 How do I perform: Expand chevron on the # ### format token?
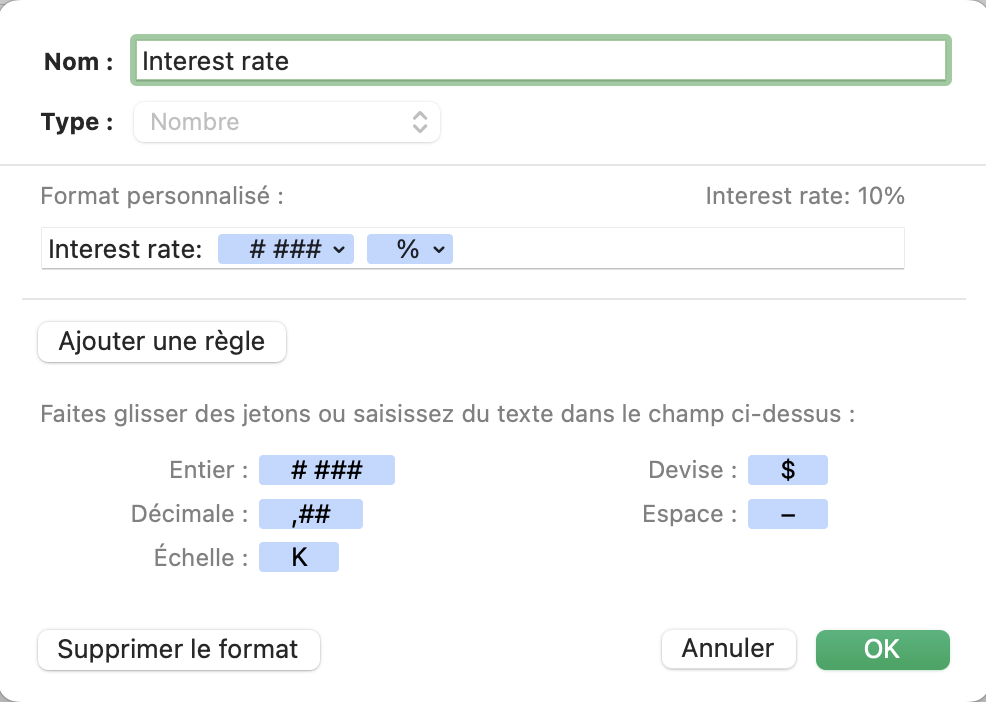[341, 250]
